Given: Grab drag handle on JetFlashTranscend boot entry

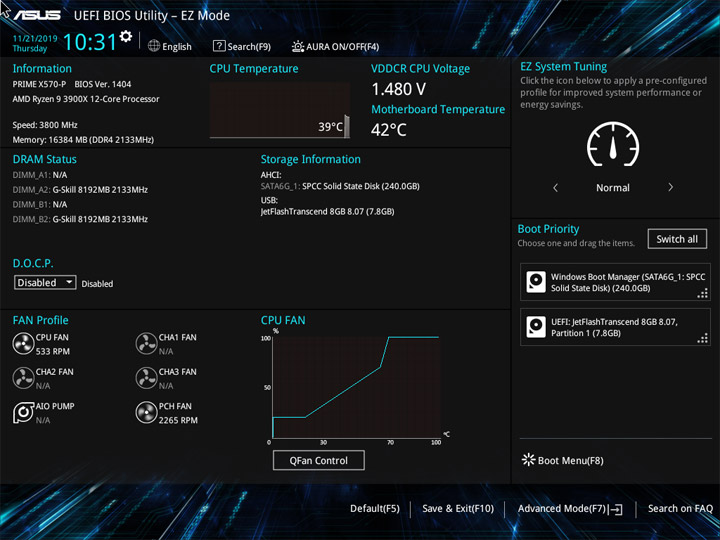Looking at the screenshot, I should pos(703,338).
